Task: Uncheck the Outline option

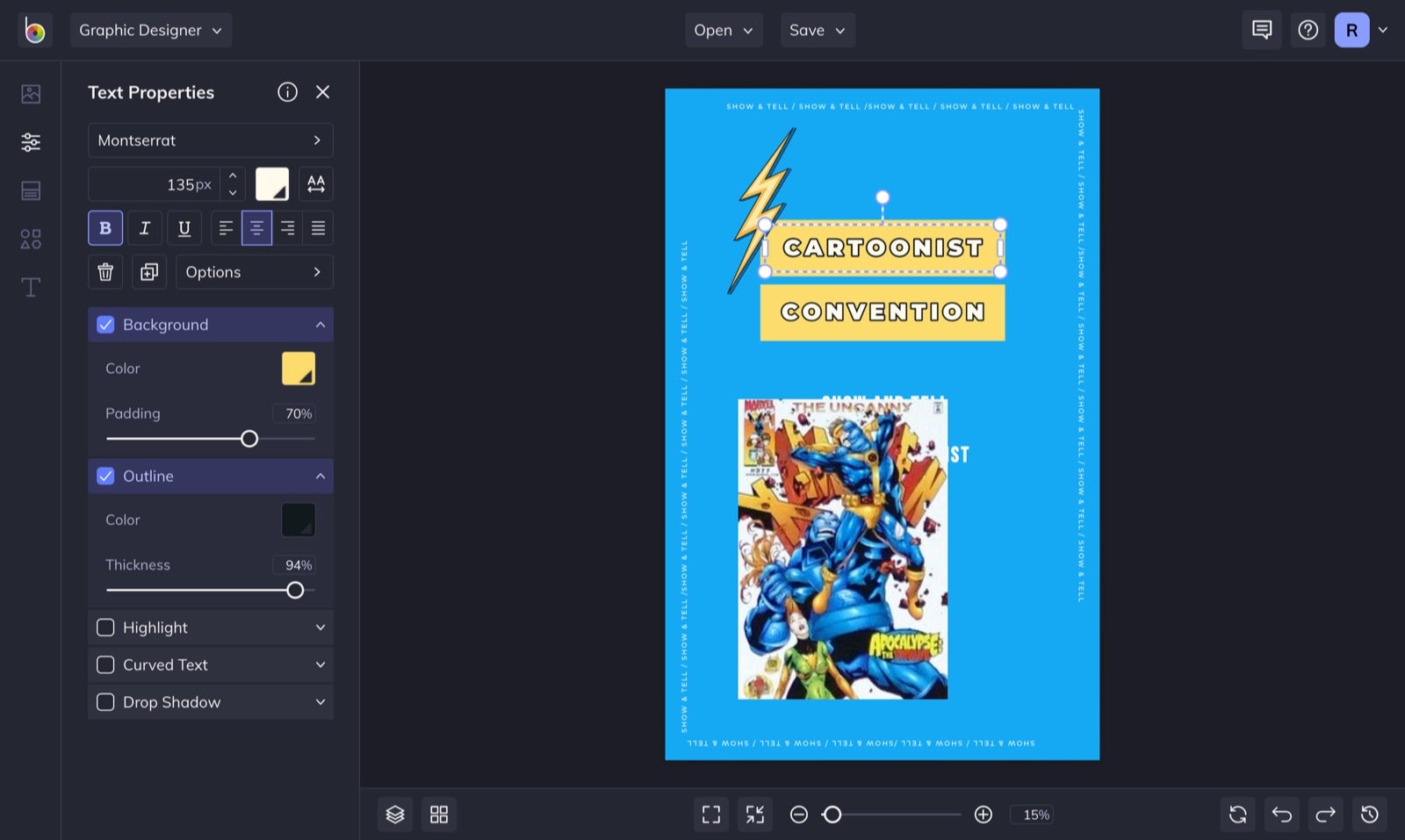Action: click(x=105, y=476)
